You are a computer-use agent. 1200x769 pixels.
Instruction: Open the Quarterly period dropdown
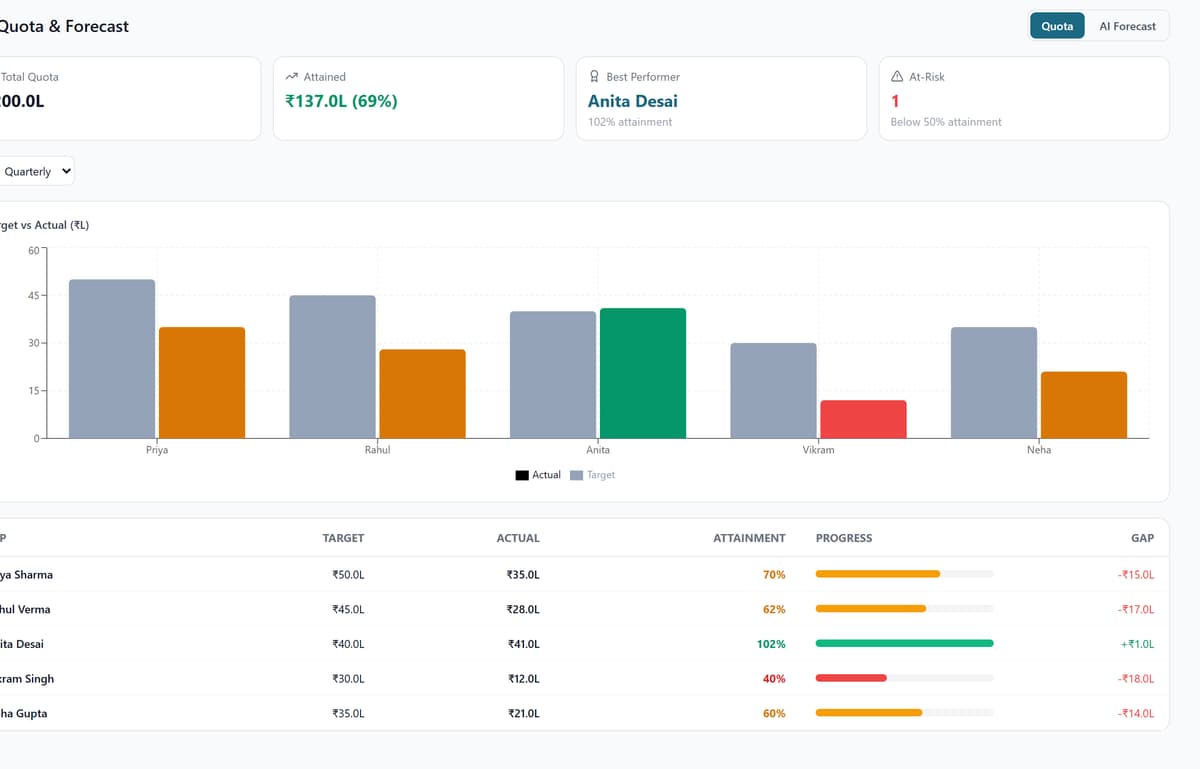tap(35, 171)
